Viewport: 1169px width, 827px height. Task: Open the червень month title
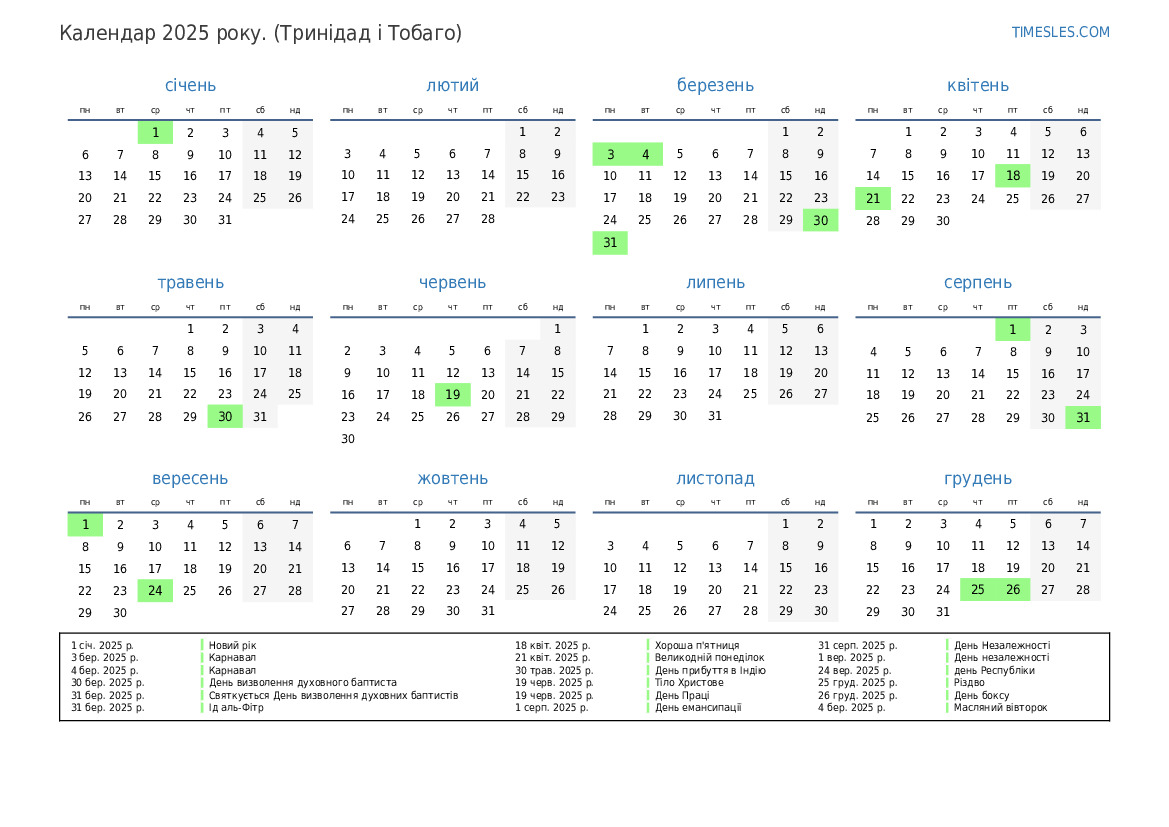[452, 283]
